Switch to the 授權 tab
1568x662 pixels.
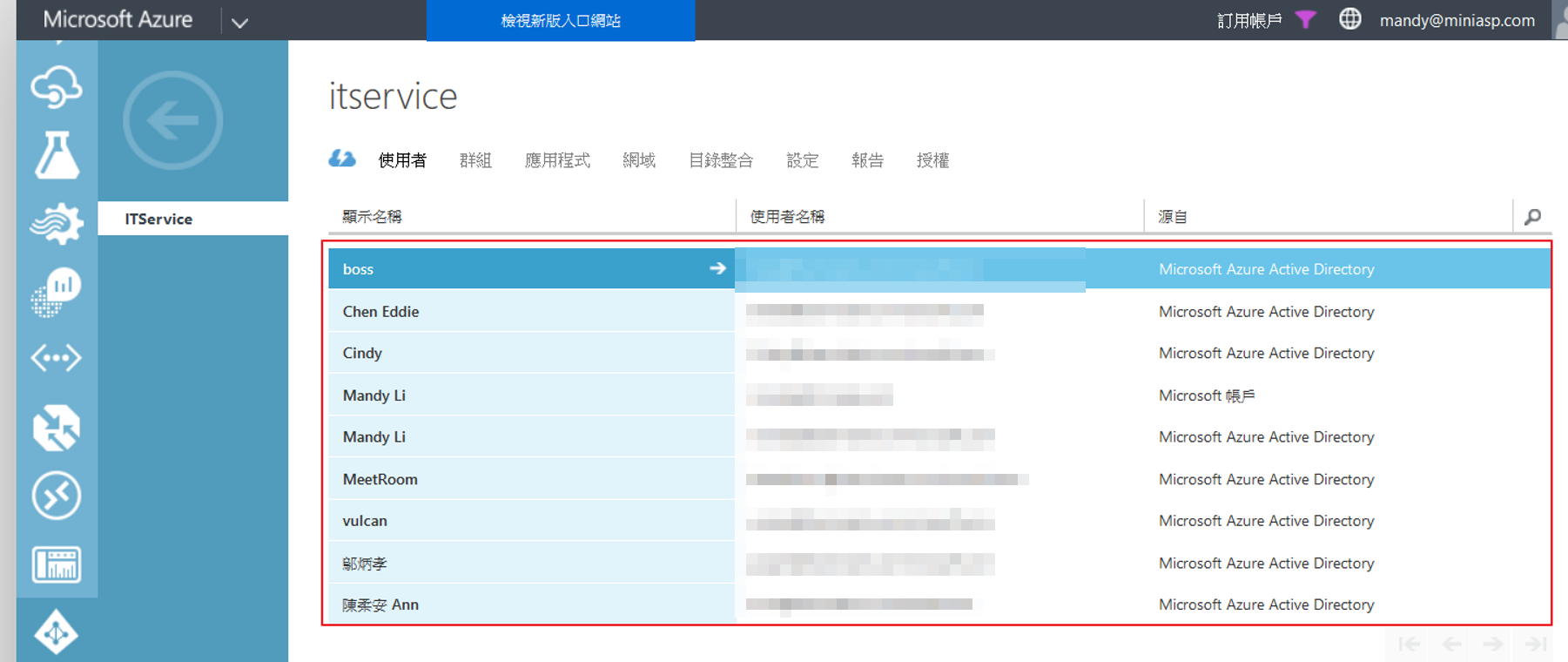(932, 160)
